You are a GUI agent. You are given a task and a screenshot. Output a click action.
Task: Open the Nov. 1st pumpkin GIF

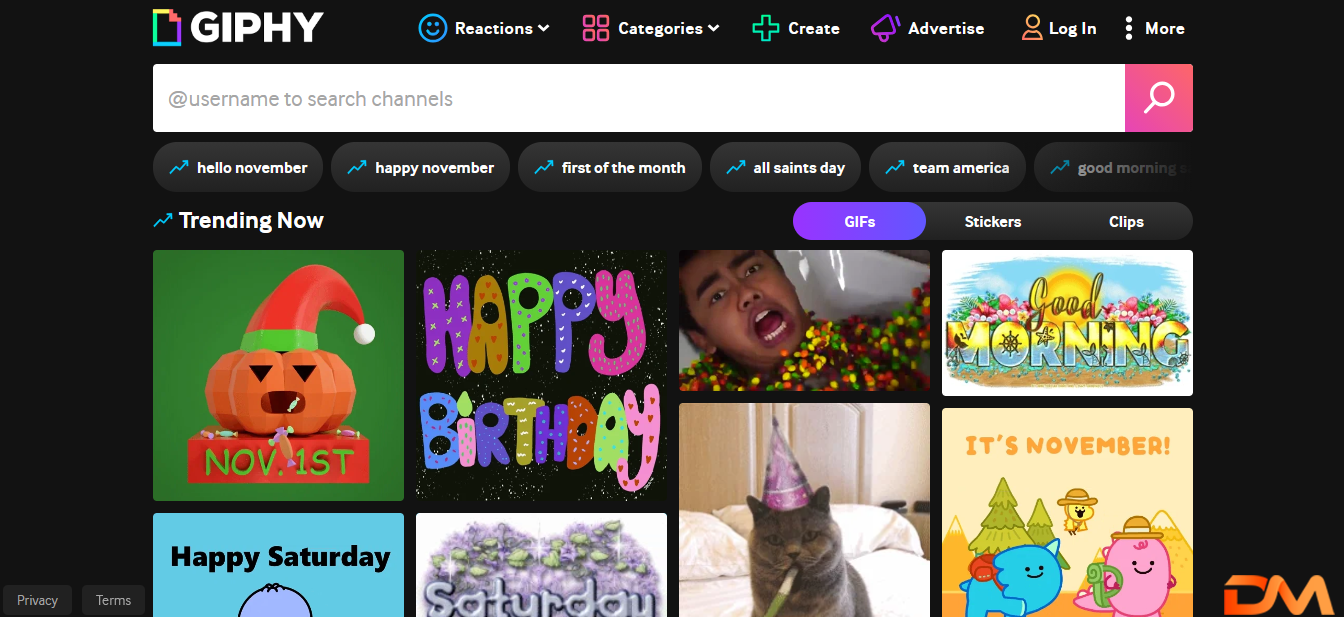coord(278,375)
